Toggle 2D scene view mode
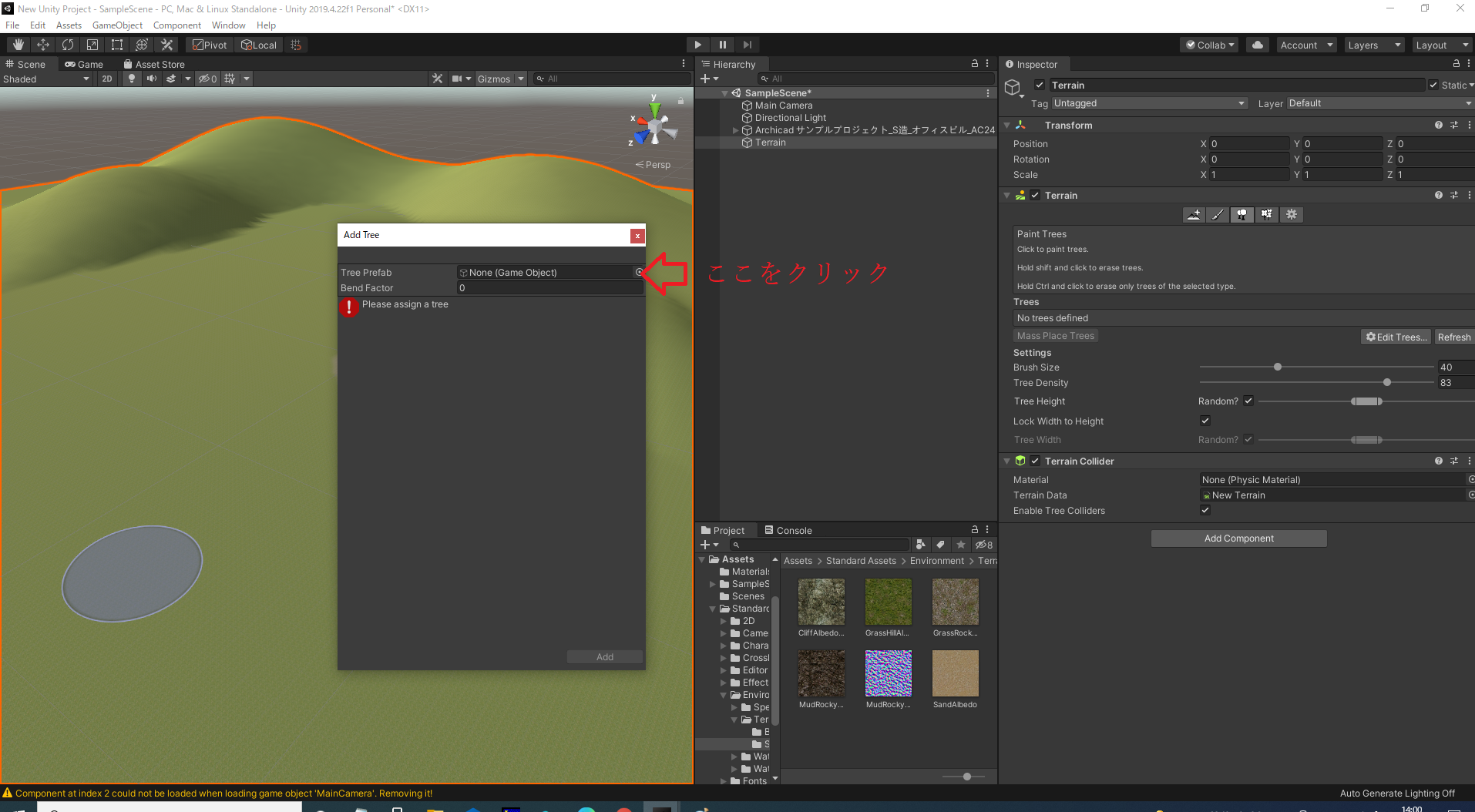 [106, 79]
